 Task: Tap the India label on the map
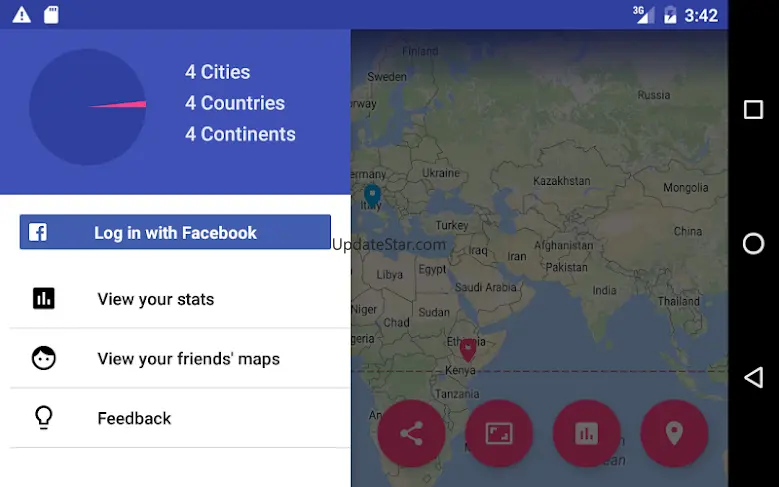604,290
